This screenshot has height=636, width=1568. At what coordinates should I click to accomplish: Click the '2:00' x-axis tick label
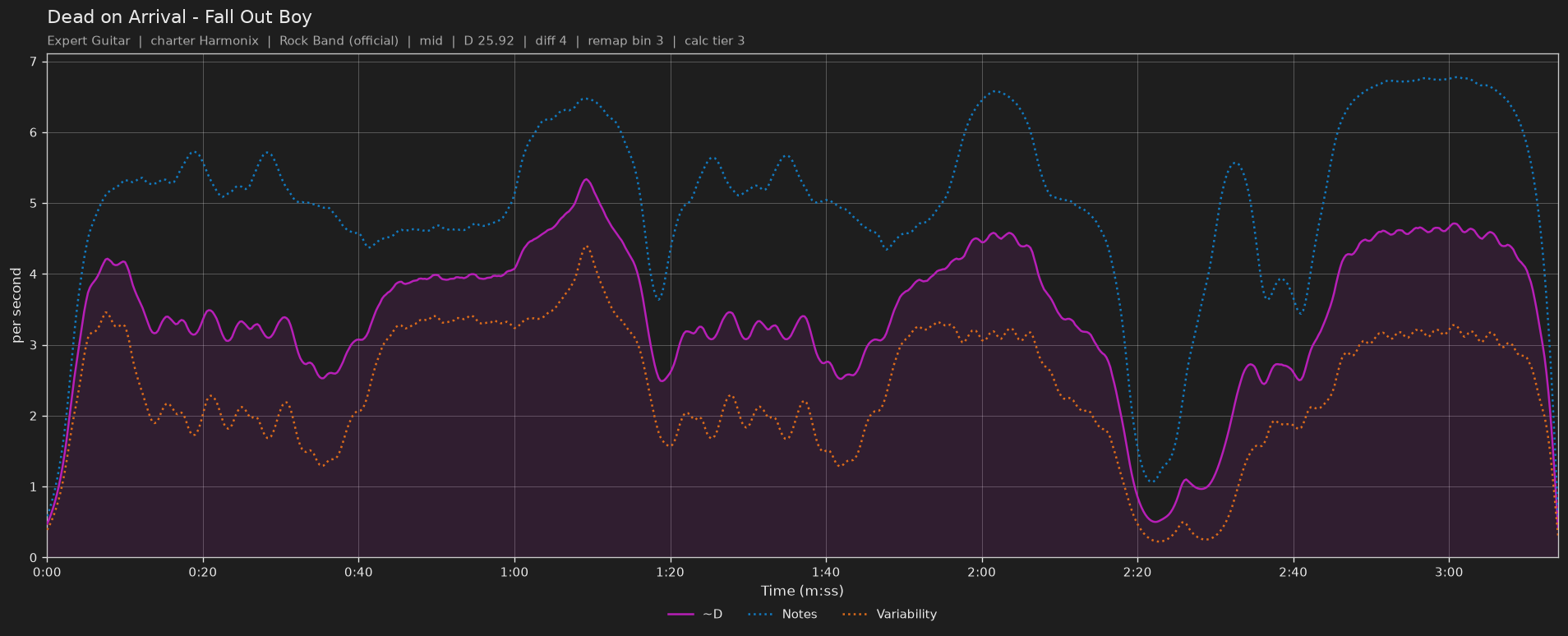(x=981, y=573)
